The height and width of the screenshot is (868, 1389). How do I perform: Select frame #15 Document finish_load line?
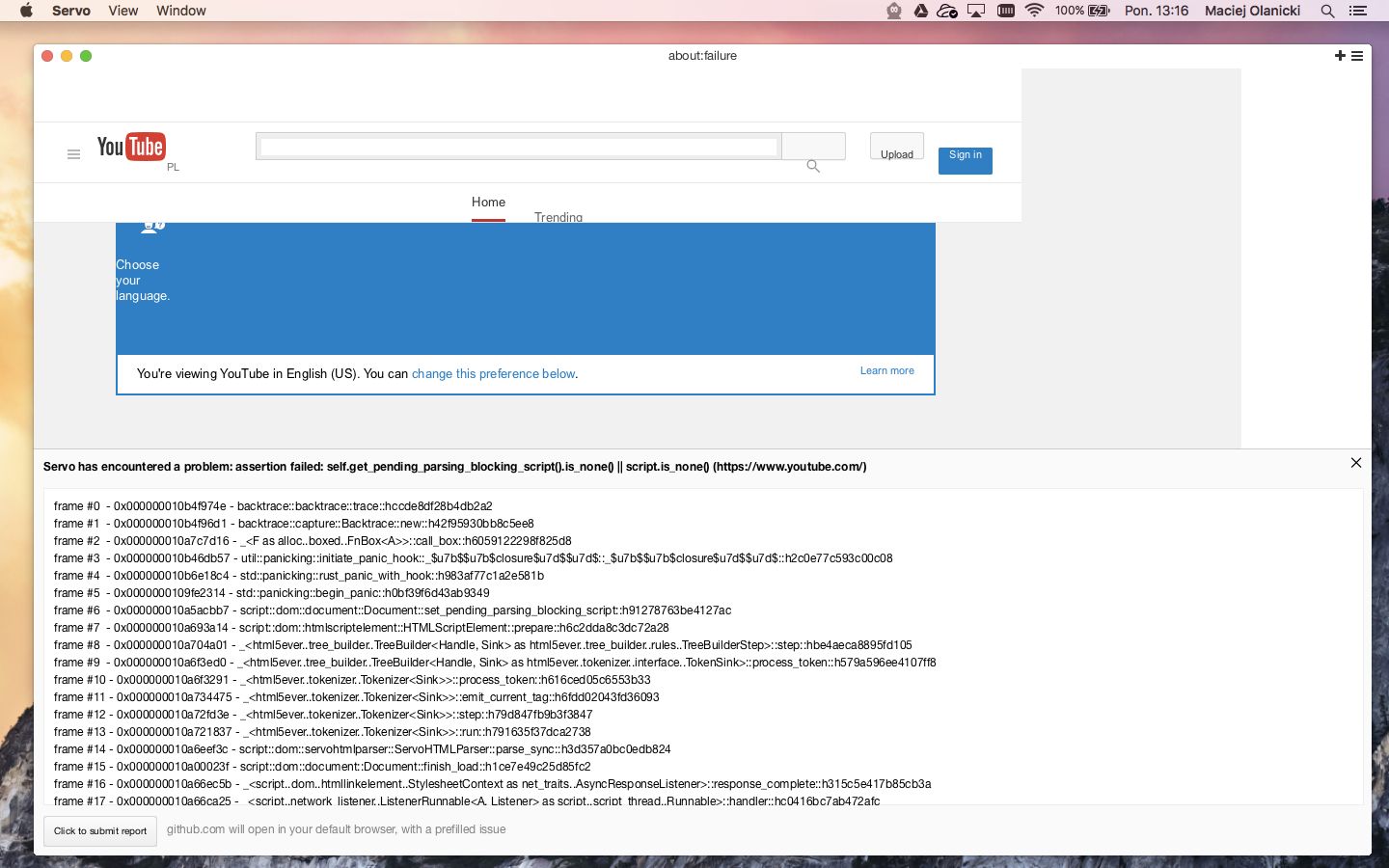tap(322, 767)
